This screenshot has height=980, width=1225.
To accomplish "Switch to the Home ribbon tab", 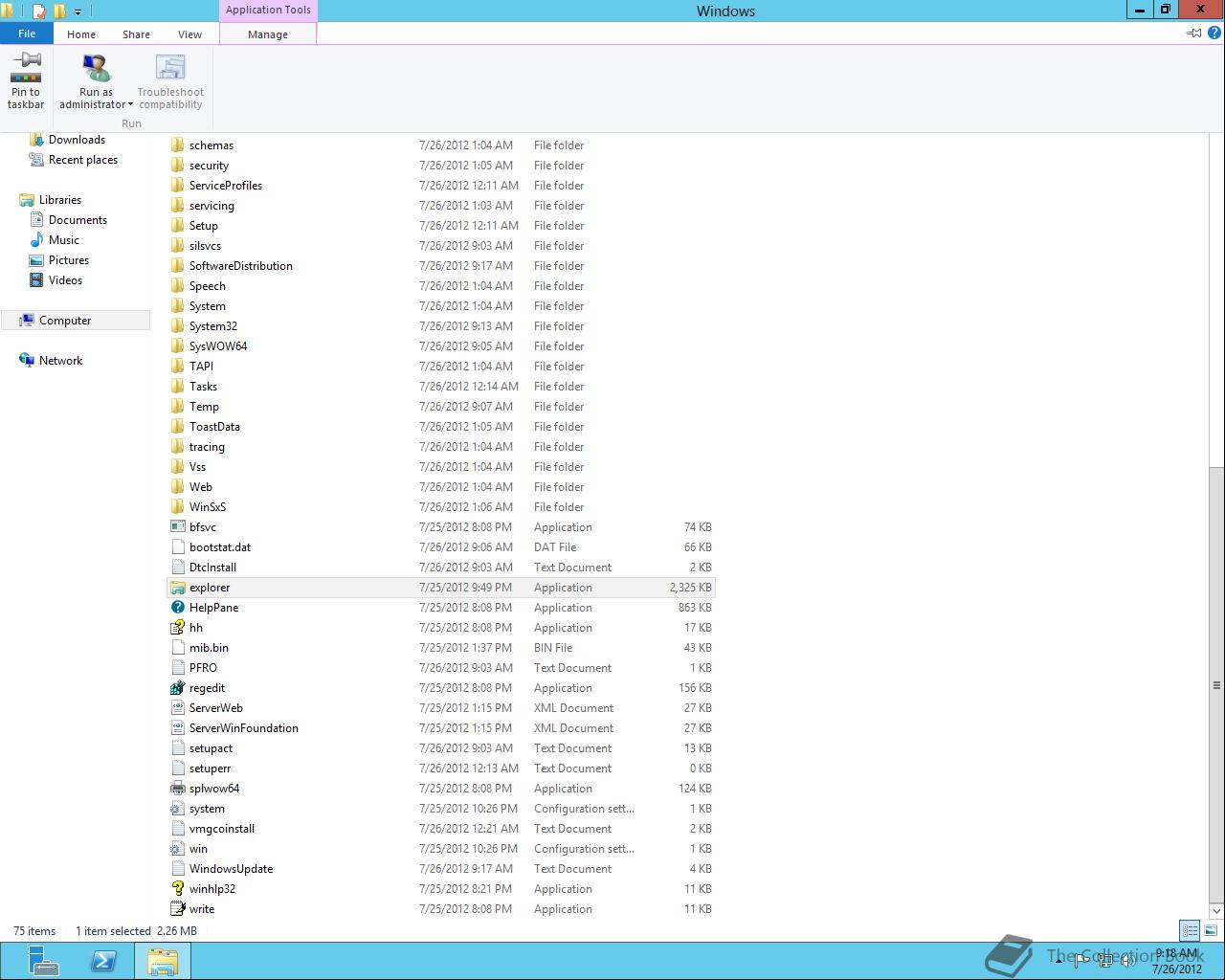I will click(81, 34).
